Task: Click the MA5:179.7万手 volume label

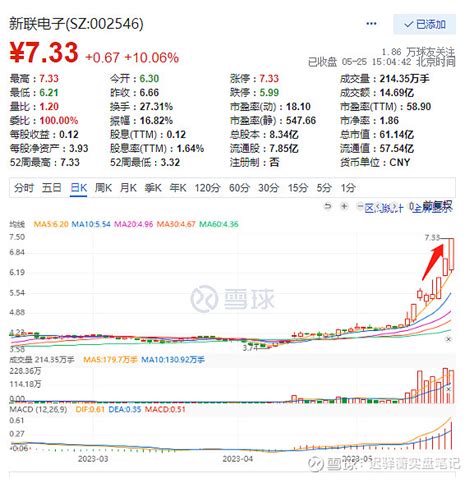Action: pyautogui.click(x=110, y=360)
